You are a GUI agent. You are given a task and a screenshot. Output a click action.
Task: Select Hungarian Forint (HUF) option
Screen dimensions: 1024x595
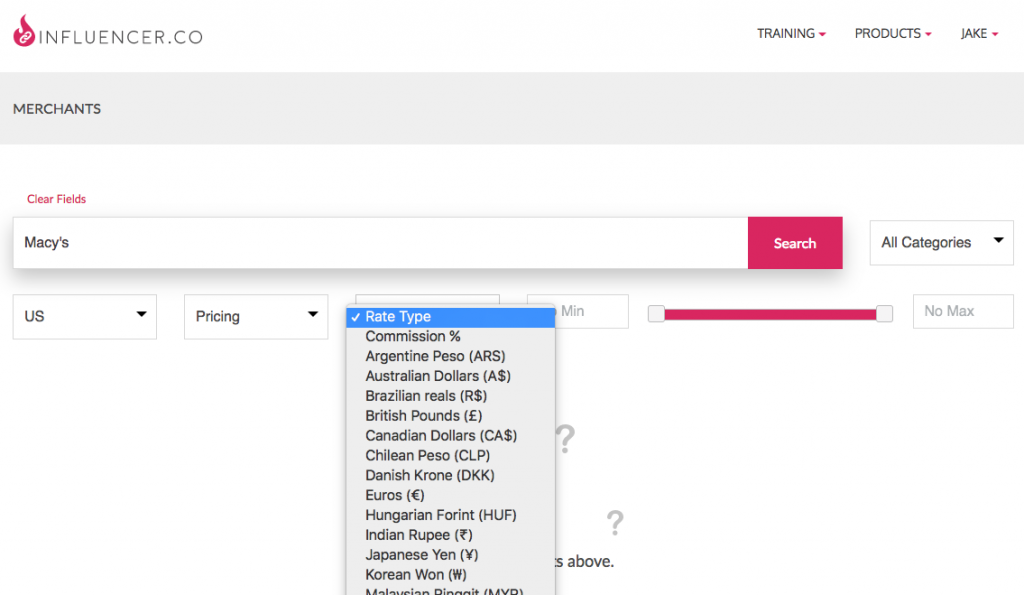pyautogui.click(x=451, y=515)
